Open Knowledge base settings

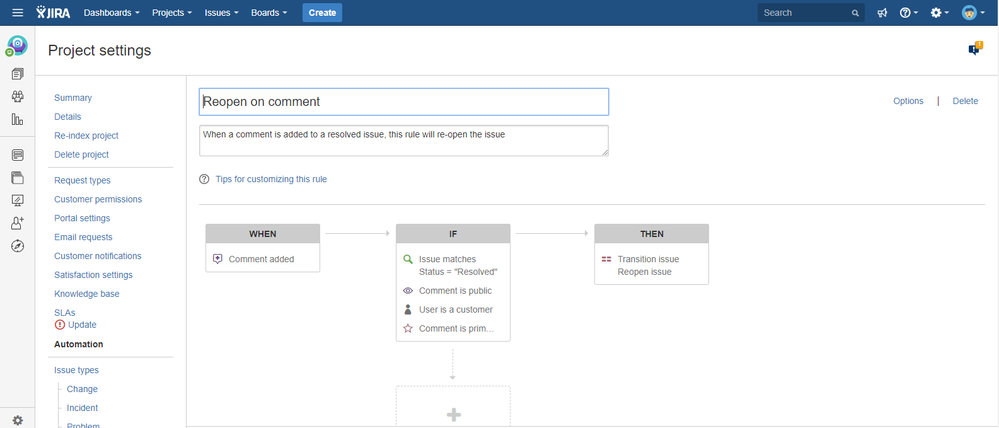pos(87,294)
